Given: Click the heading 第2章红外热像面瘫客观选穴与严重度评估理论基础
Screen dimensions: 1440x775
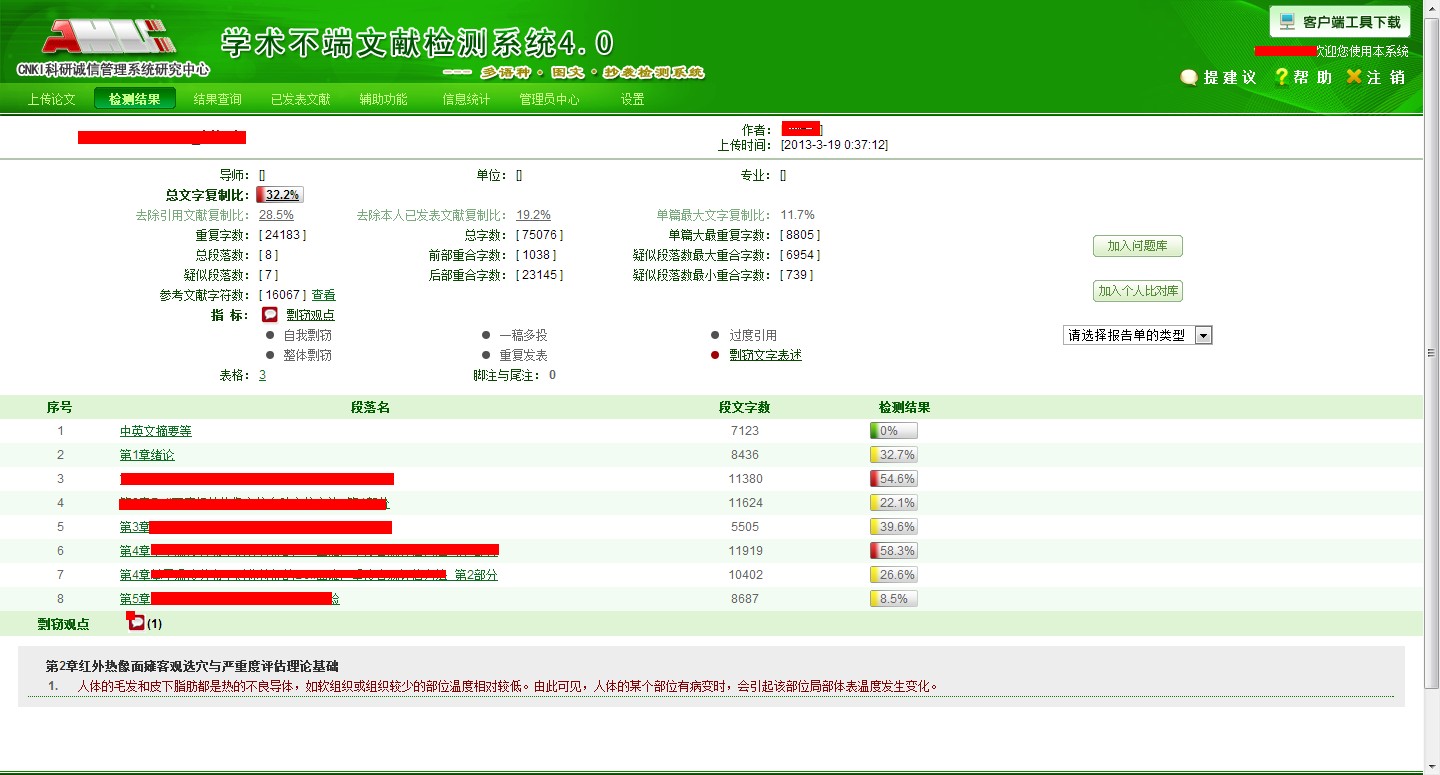Looking at the screenshot, I should pyautogui.click(x=192, y=666).
